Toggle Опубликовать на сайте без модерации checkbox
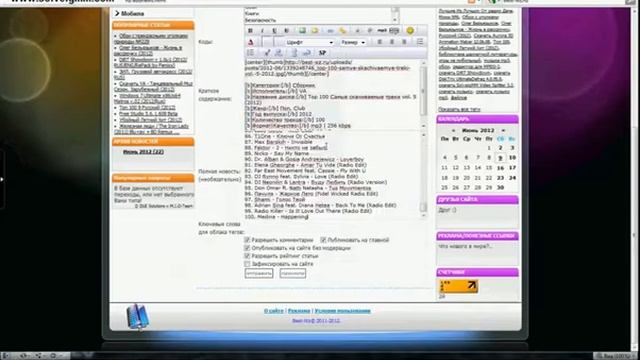Image resolution: width=640 pixels, height=360 pixels. pyautogui.click(x=247, y=248)
